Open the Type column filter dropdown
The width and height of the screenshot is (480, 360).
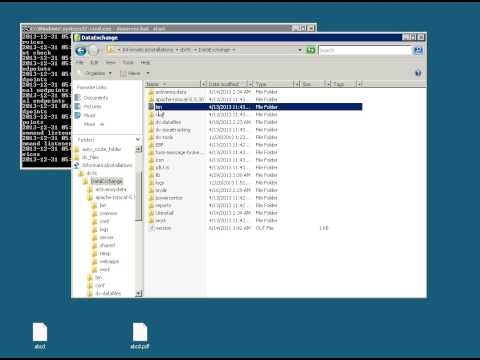(x=296, y=84)
